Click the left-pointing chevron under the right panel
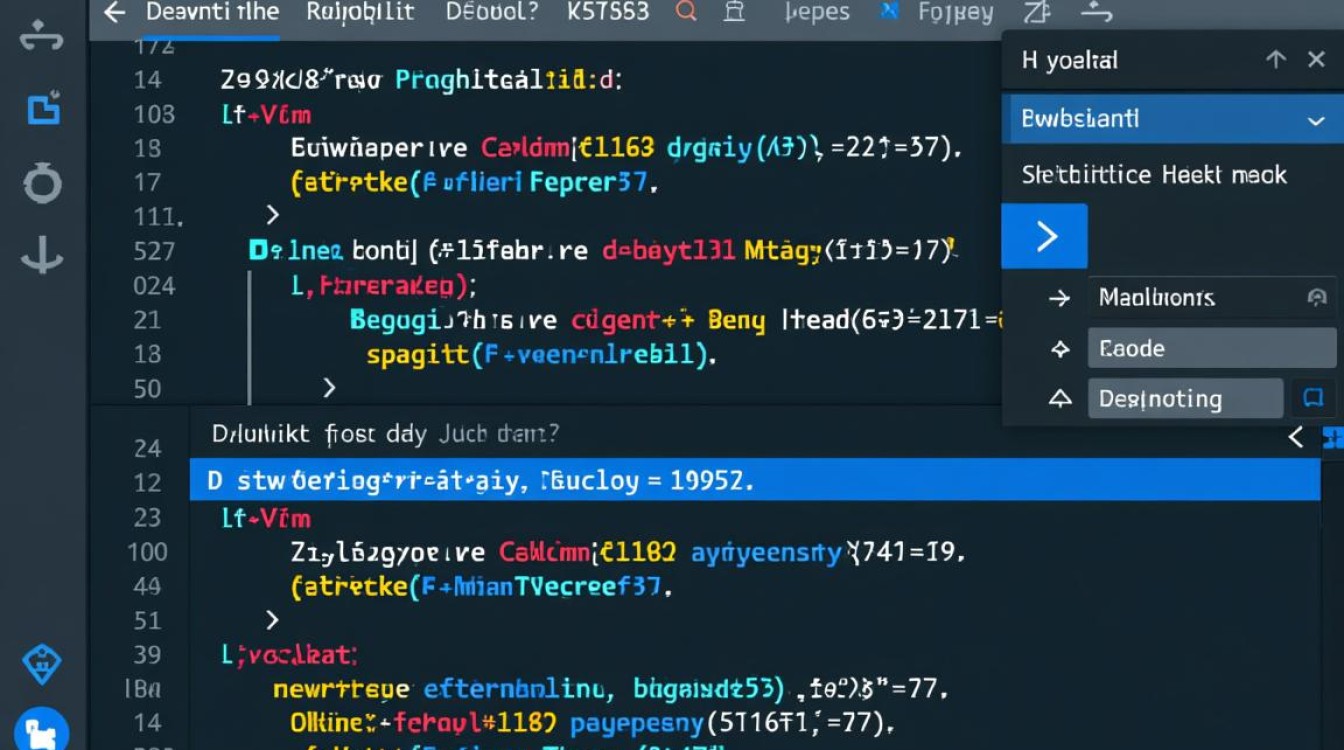Viewport: 1344px width, 750px height. (x=1296, y=437)
